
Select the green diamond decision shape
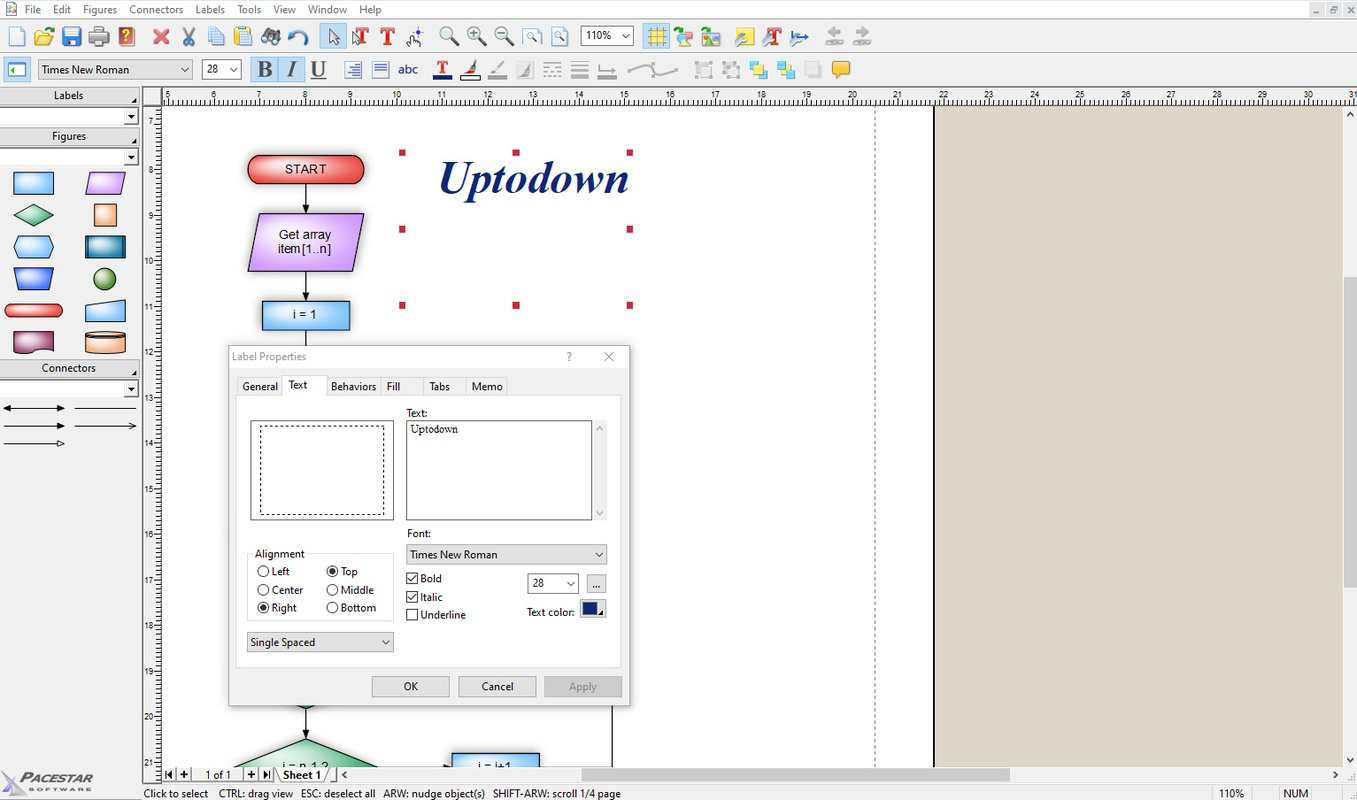pyautogui.click(x=33, y=215)
